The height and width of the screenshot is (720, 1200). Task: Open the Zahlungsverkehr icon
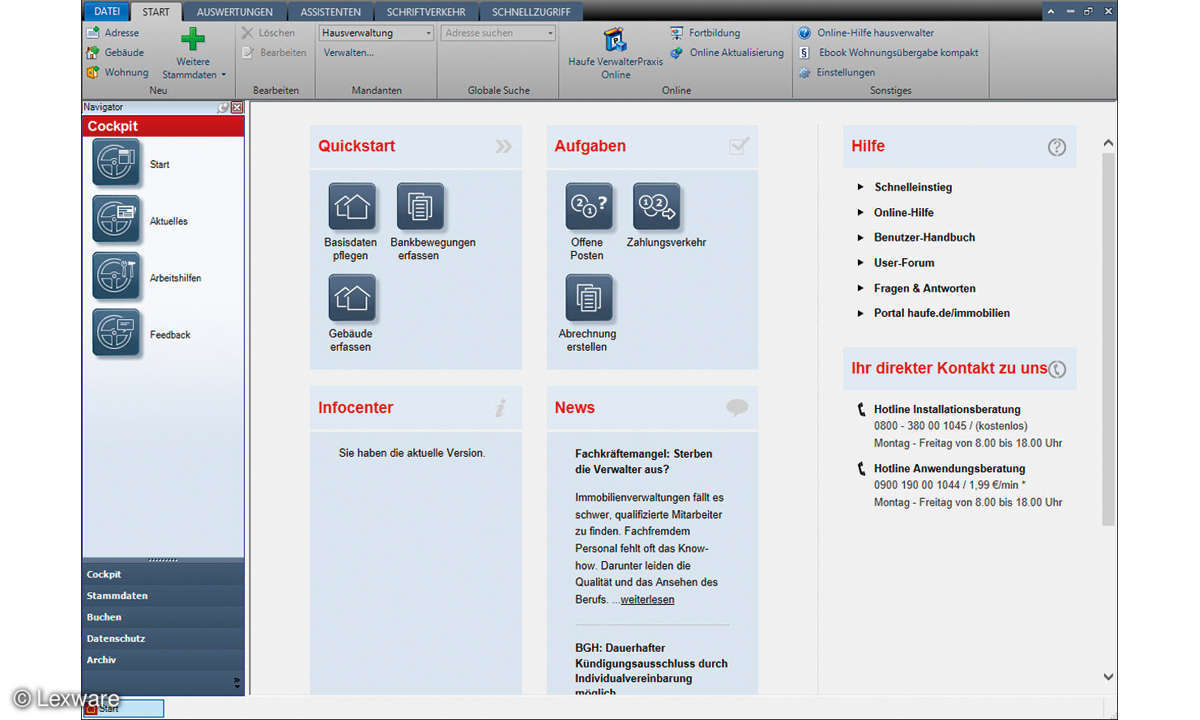point(657,207)
